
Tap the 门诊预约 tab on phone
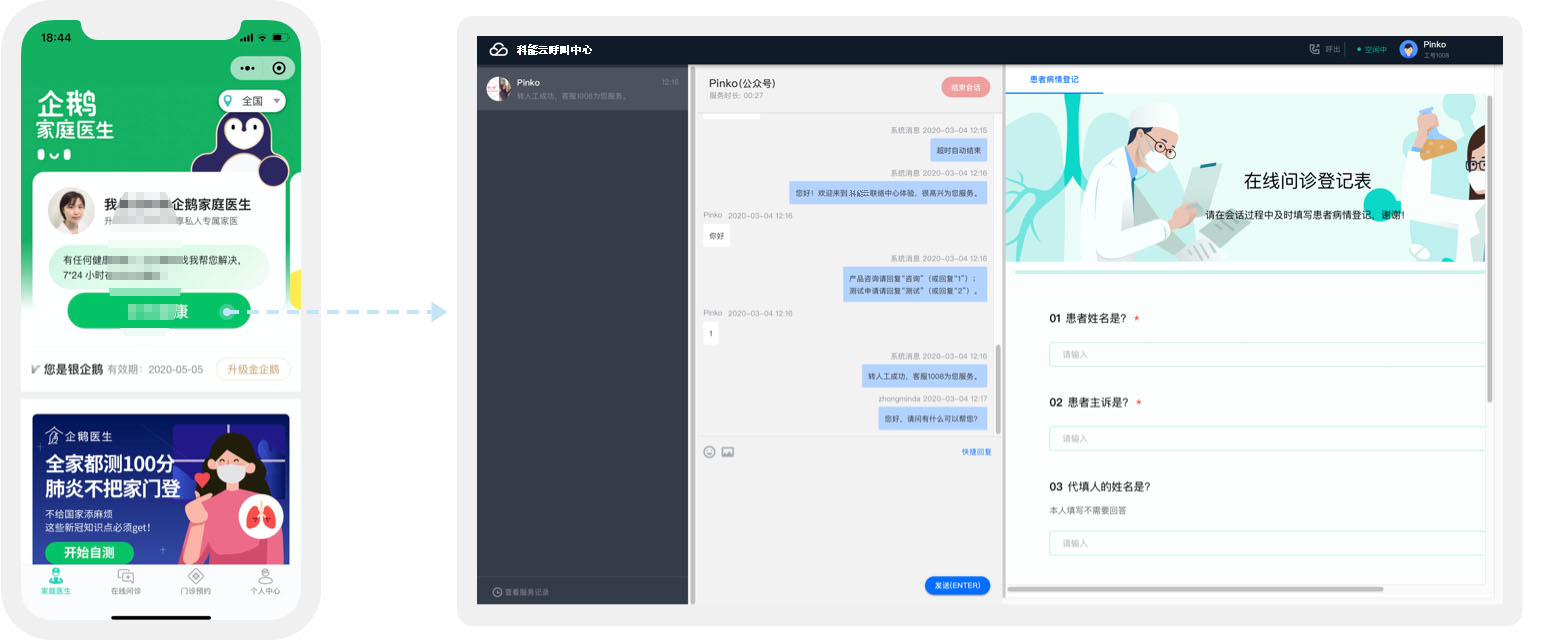[196, 582]
